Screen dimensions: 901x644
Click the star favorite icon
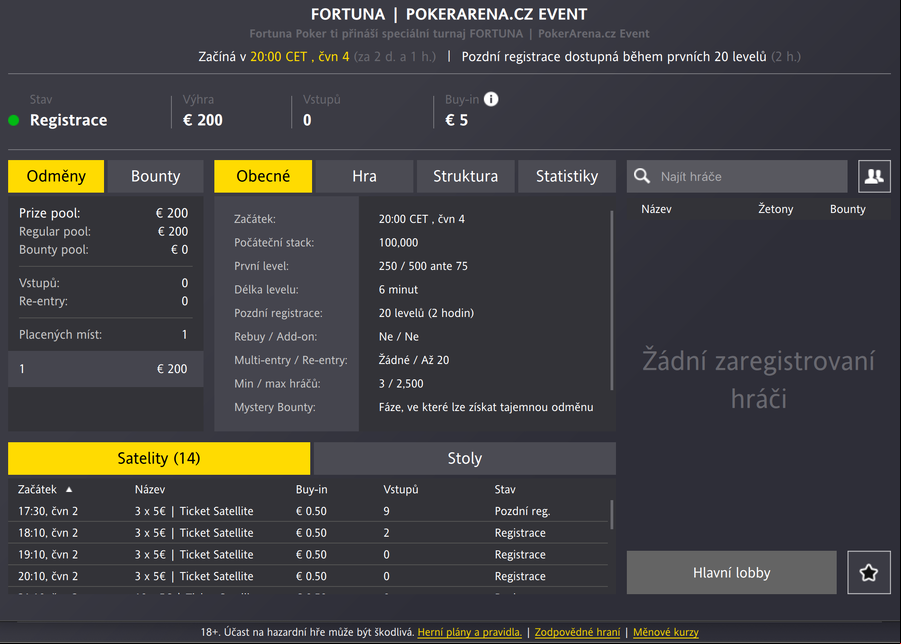coord(868,572)
